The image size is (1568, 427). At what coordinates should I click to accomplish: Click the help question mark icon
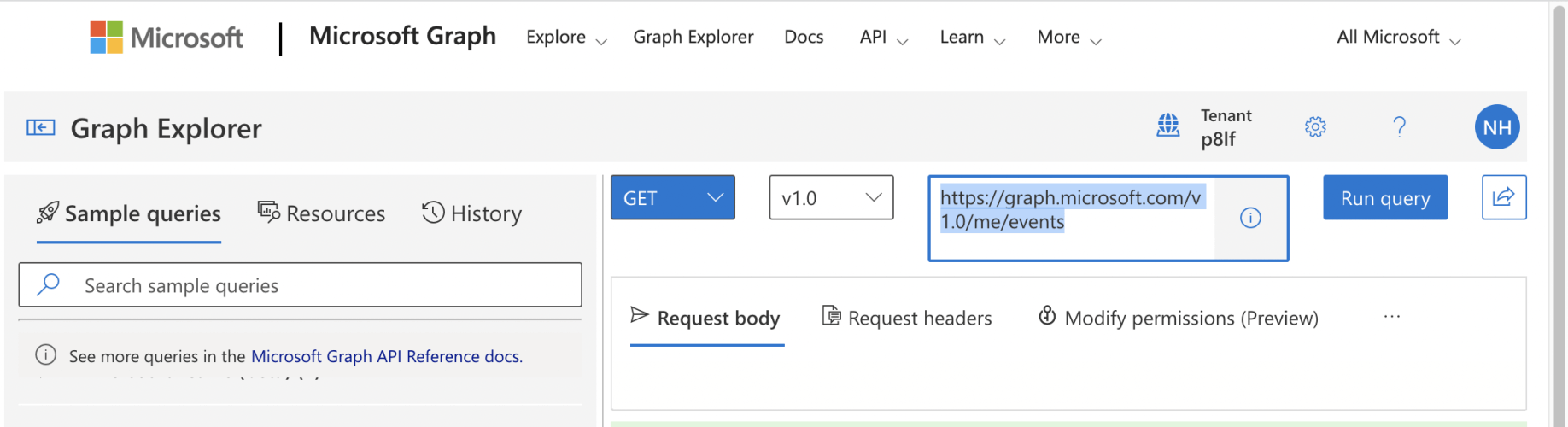tap(1399, 127)
